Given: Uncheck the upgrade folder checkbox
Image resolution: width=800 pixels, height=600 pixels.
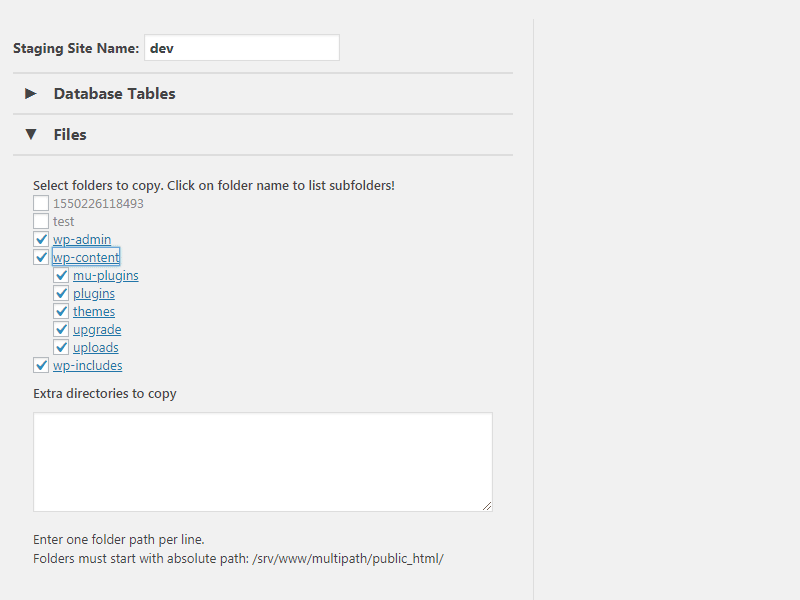Looking at the screenshot, I should 61,329.
